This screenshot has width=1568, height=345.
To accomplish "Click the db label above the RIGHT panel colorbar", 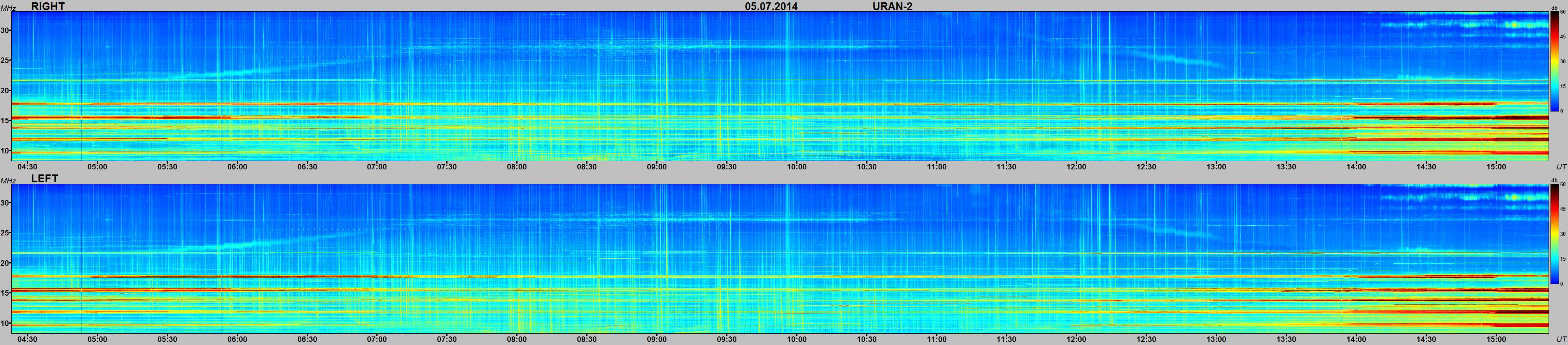I will [1555, 8].
